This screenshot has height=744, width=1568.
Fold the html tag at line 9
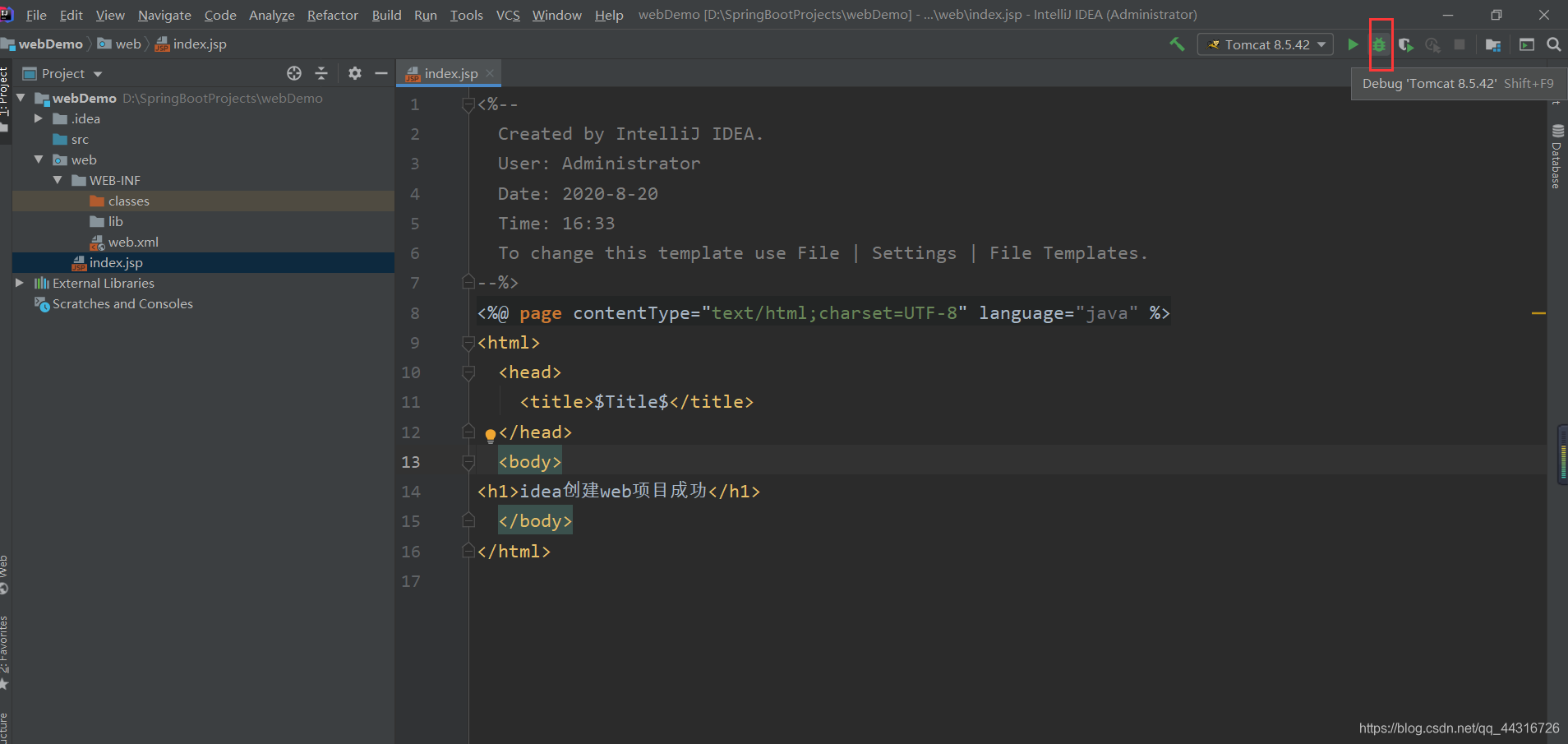[468, 343]
